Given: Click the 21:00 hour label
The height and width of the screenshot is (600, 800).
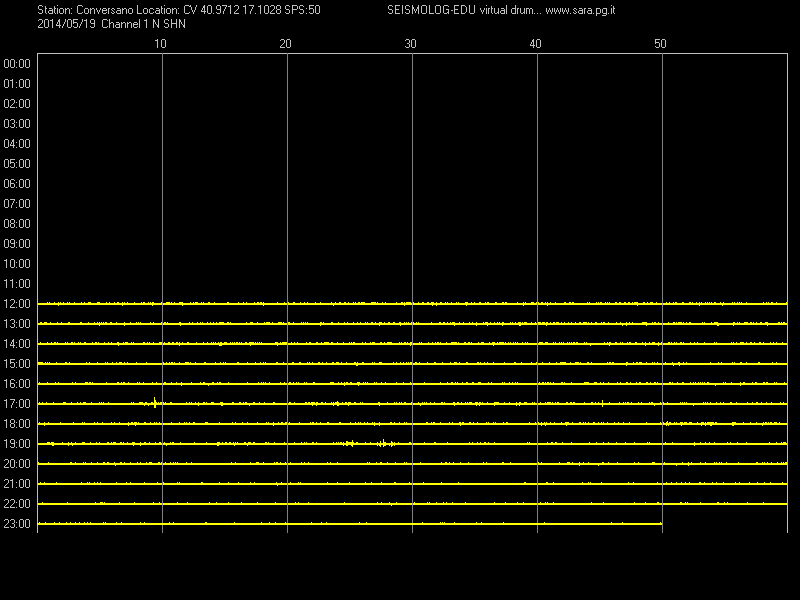Looking at the screenshot, I should [x=17, y=484].
